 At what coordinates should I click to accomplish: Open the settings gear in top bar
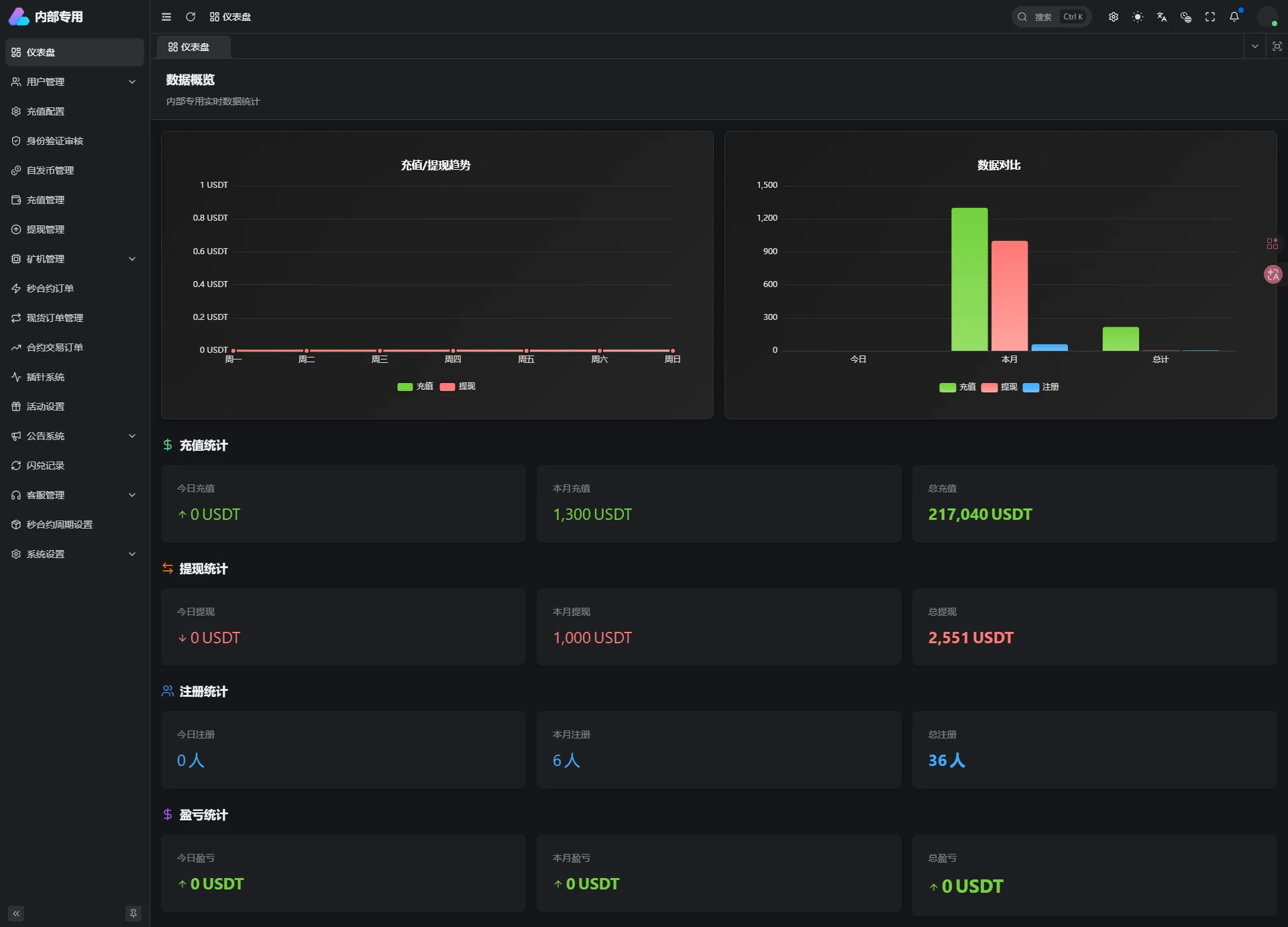[1114, 17]
